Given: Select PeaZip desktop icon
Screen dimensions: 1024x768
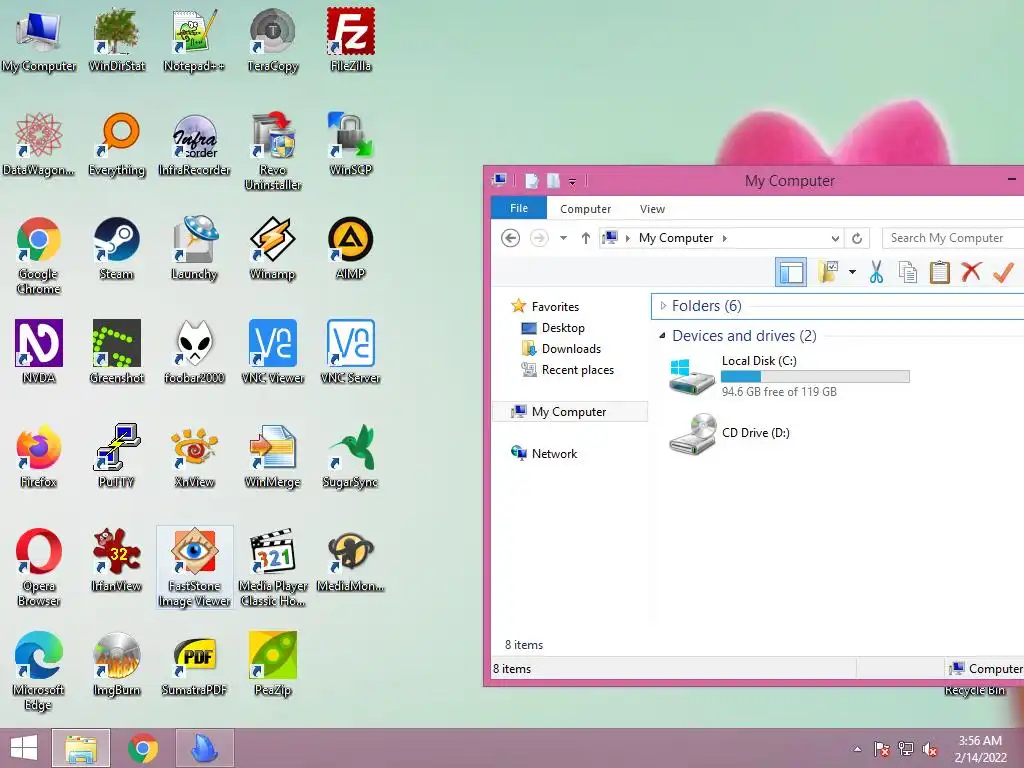Looking at the screenshot, I should click(x=272, y=664).
